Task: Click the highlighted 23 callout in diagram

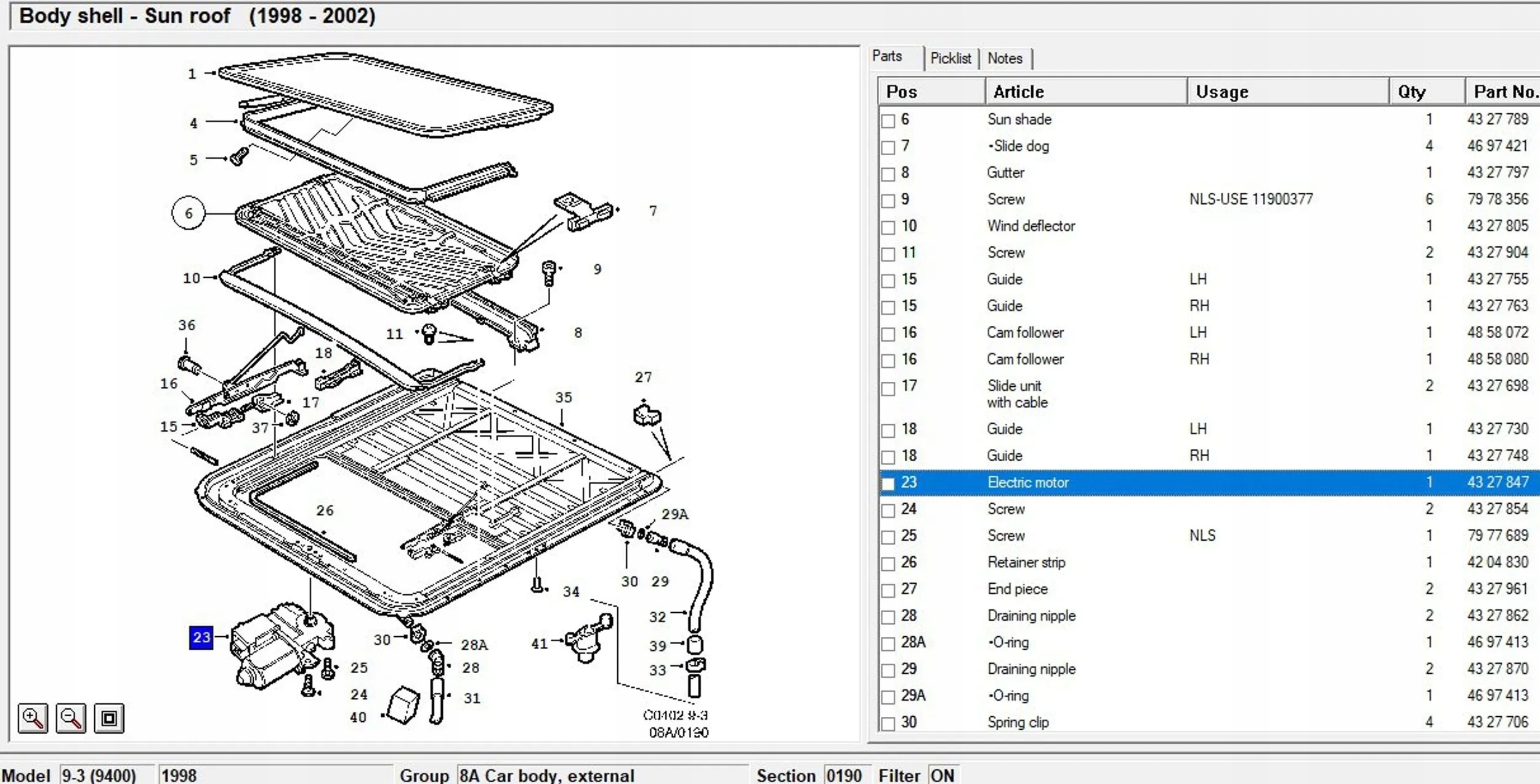Action: tap(201, 637)
